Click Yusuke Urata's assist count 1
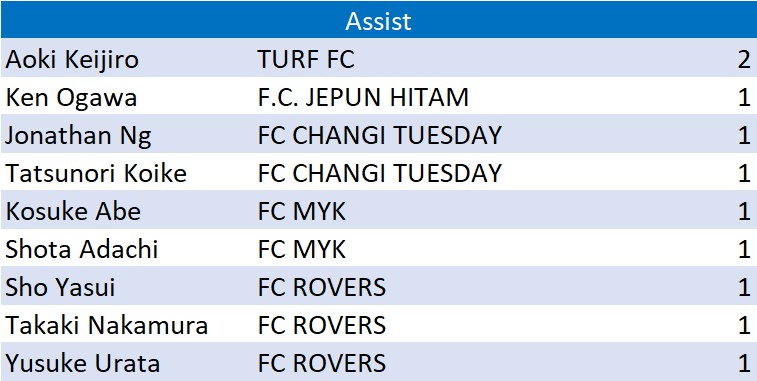The height and width of the screenshot is (381, 757). [744, 364]
